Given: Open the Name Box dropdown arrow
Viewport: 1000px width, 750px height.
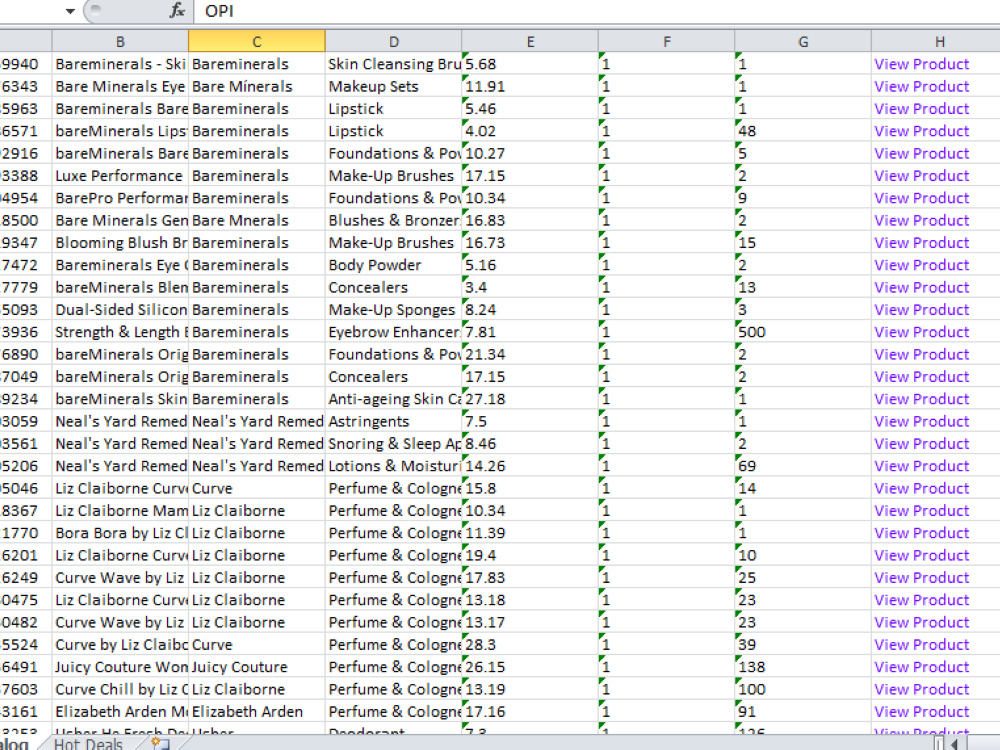Looking at the screenshot, I should tap(70, 11).
